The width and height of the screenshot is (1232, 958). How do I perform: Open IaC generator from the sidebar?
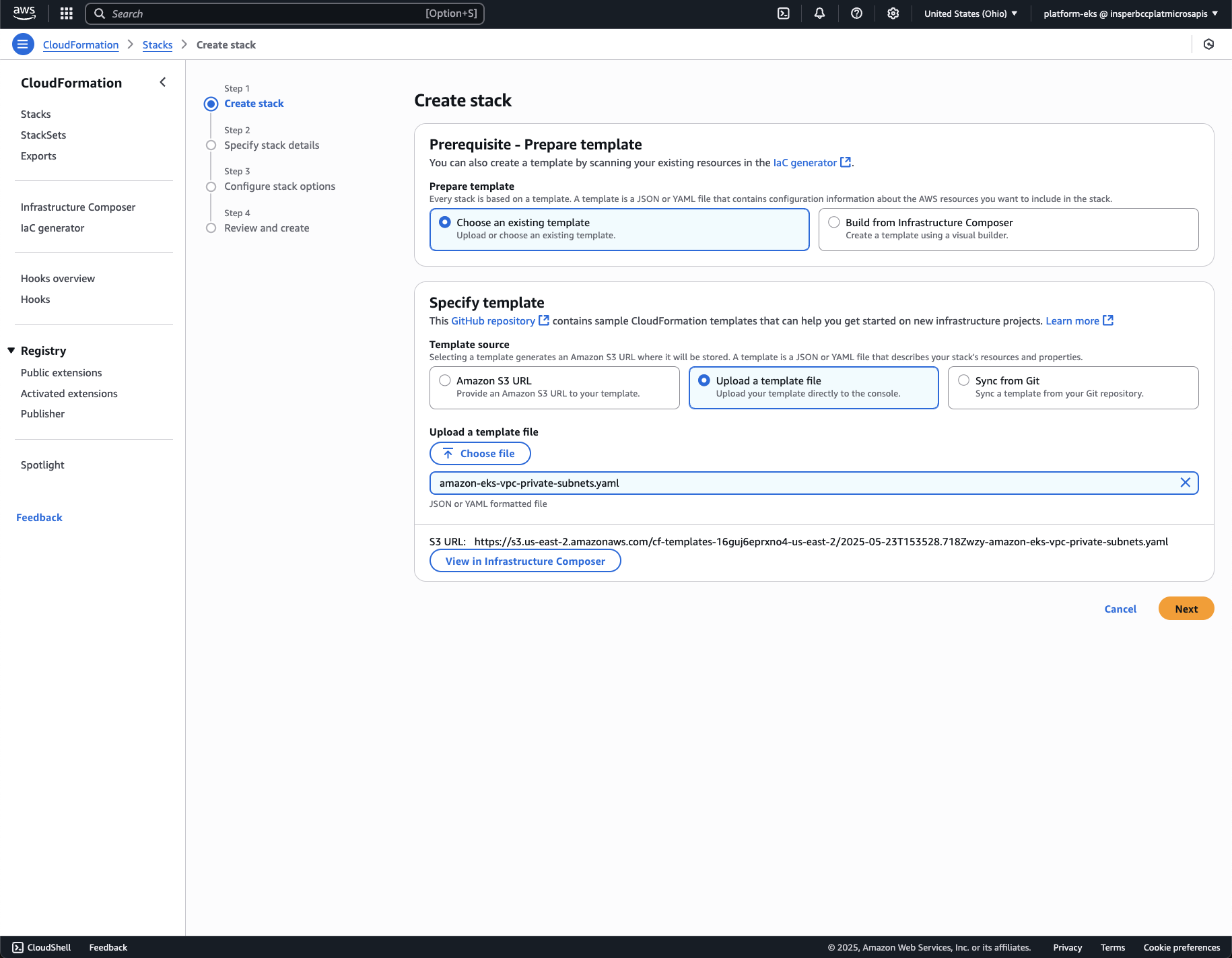pos(53,228)
